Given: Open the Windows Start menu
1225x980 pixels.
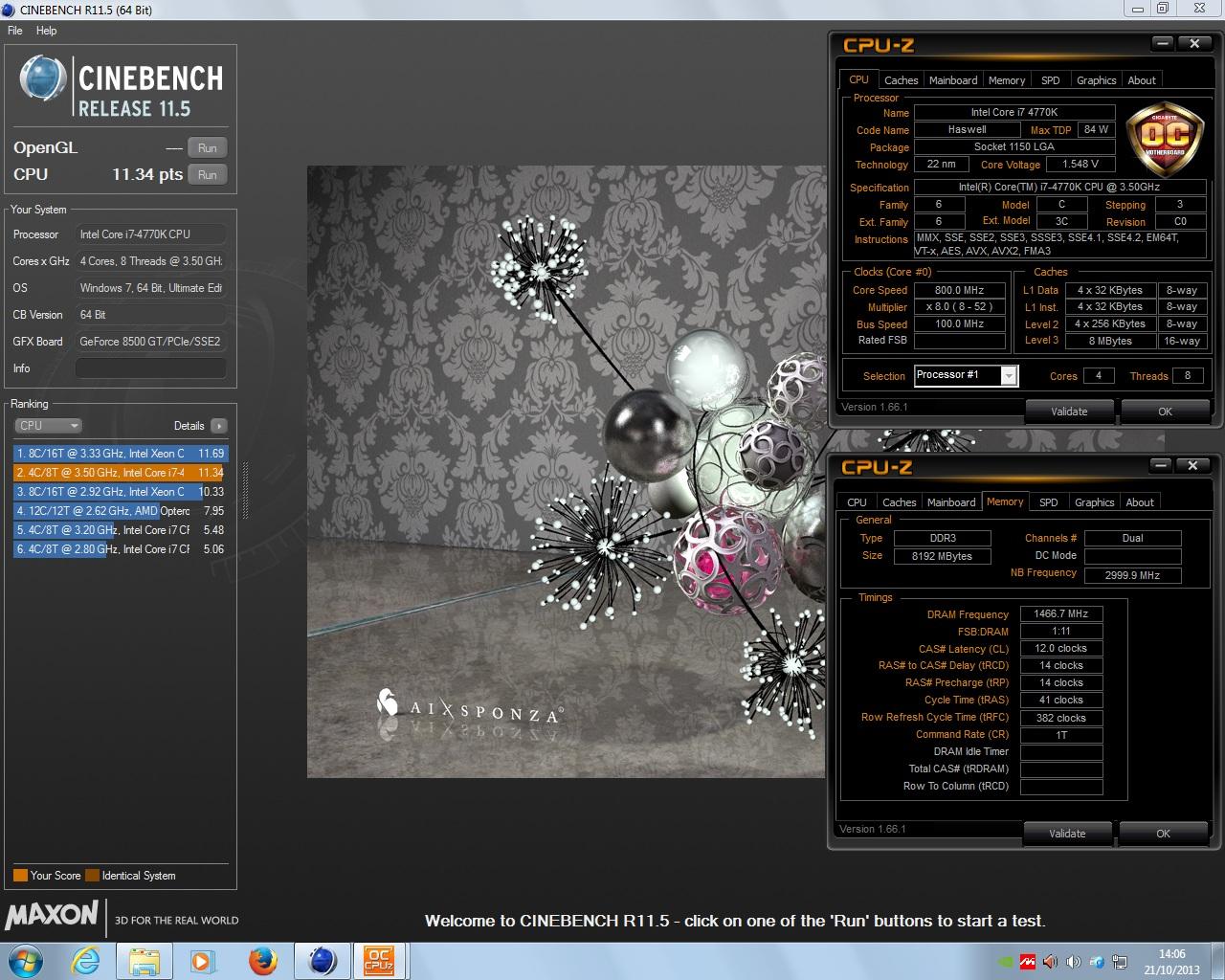Looking at the screenshot, I should pos(25,961).
